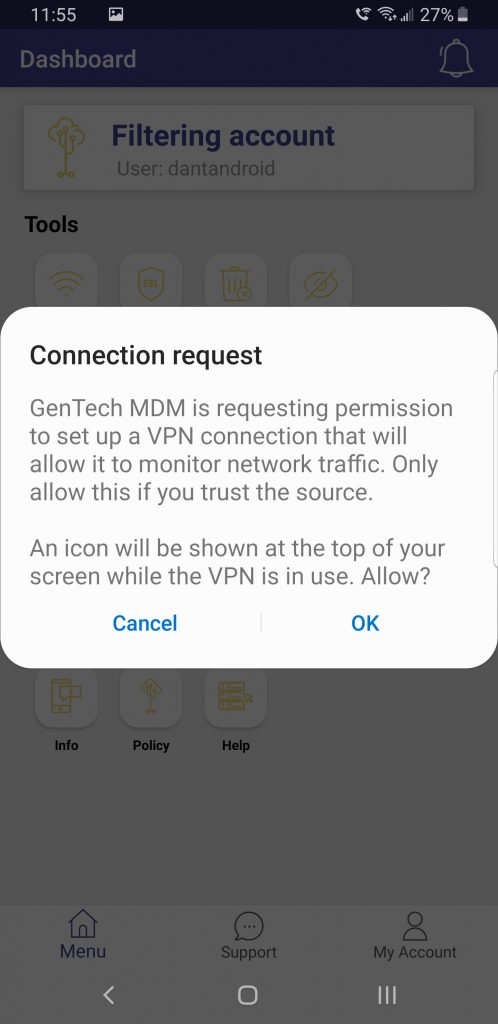The height and width of the screenshot is (1024, 498).
Task: Cancel the connection request dialog
Action: point(145,623)
